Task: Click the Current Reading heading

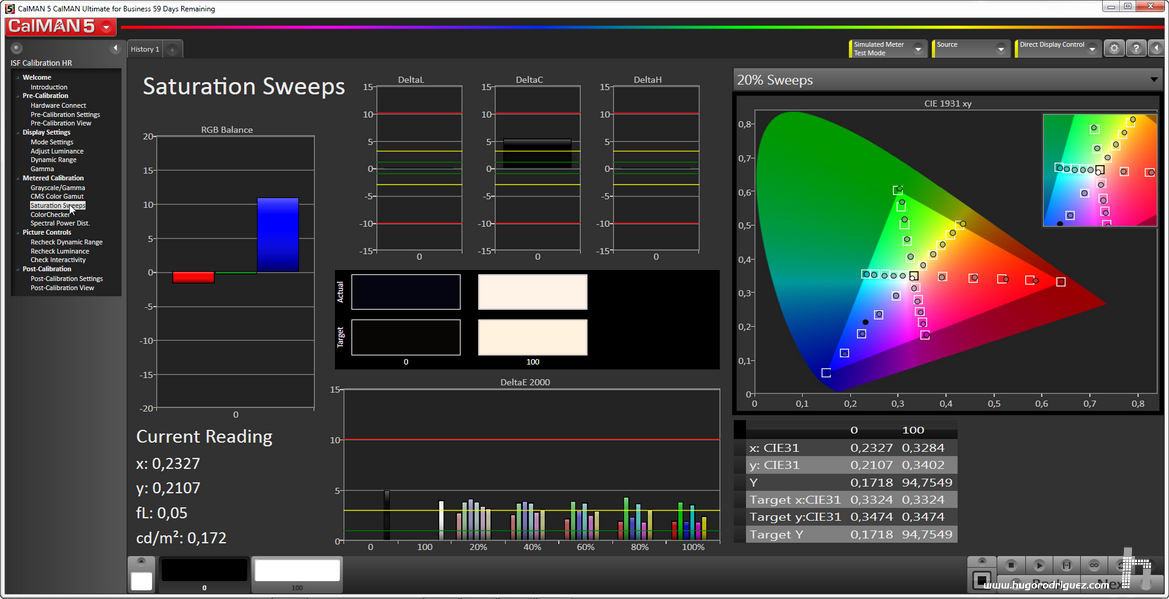Action: point(204,436)
